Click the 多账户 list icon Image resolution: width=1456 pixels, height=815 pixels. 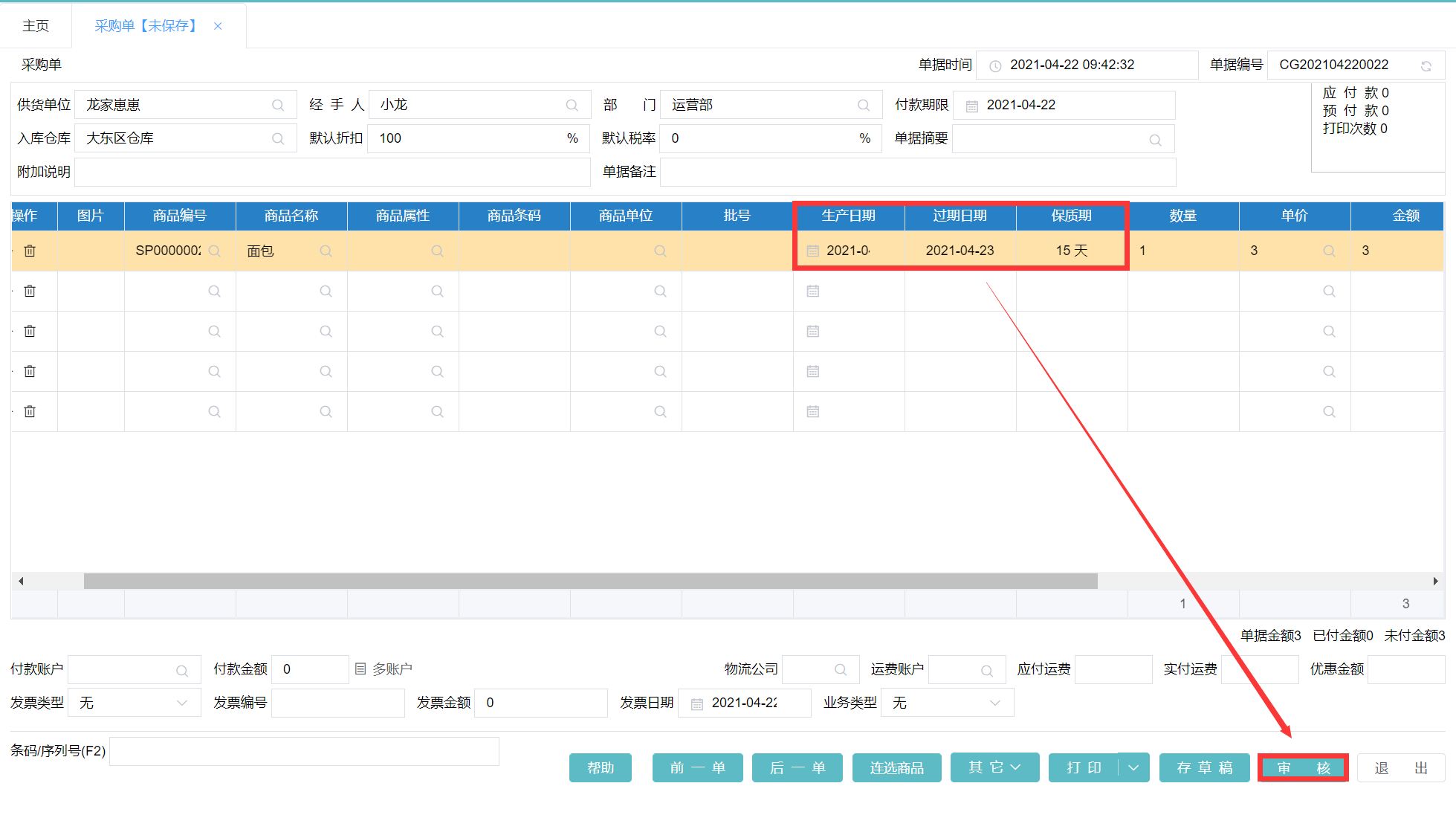click(x=360, y=669)
